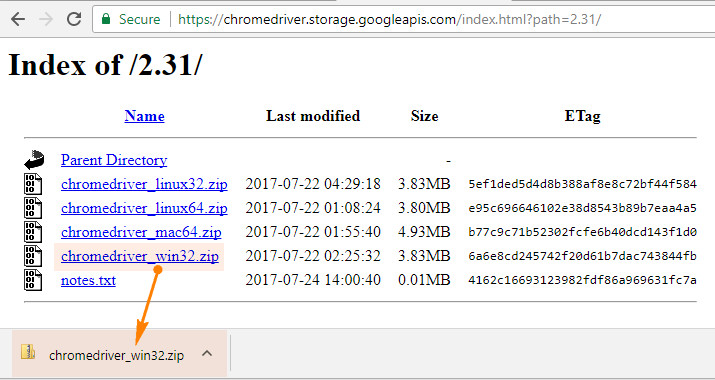The height and width of the screenshot is (380, 715).
Task: Reload the page with the refresh icon
Action: [74, 19]
